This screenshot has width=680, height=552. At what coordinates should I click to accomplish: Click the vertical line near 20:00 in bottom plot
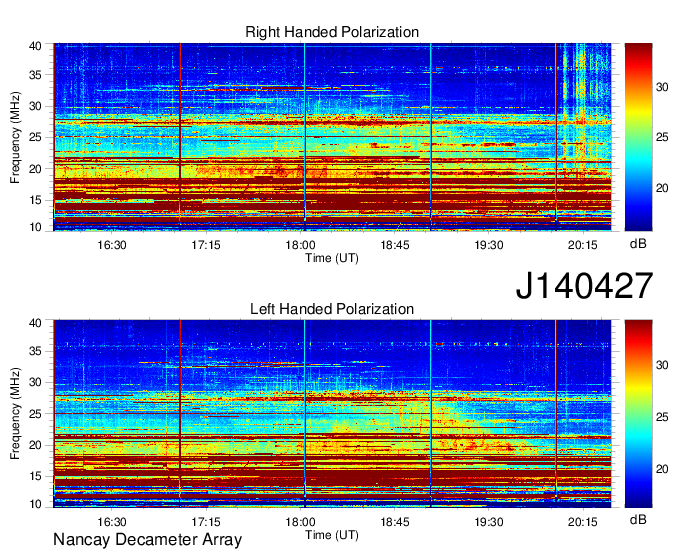pos(556,412)
